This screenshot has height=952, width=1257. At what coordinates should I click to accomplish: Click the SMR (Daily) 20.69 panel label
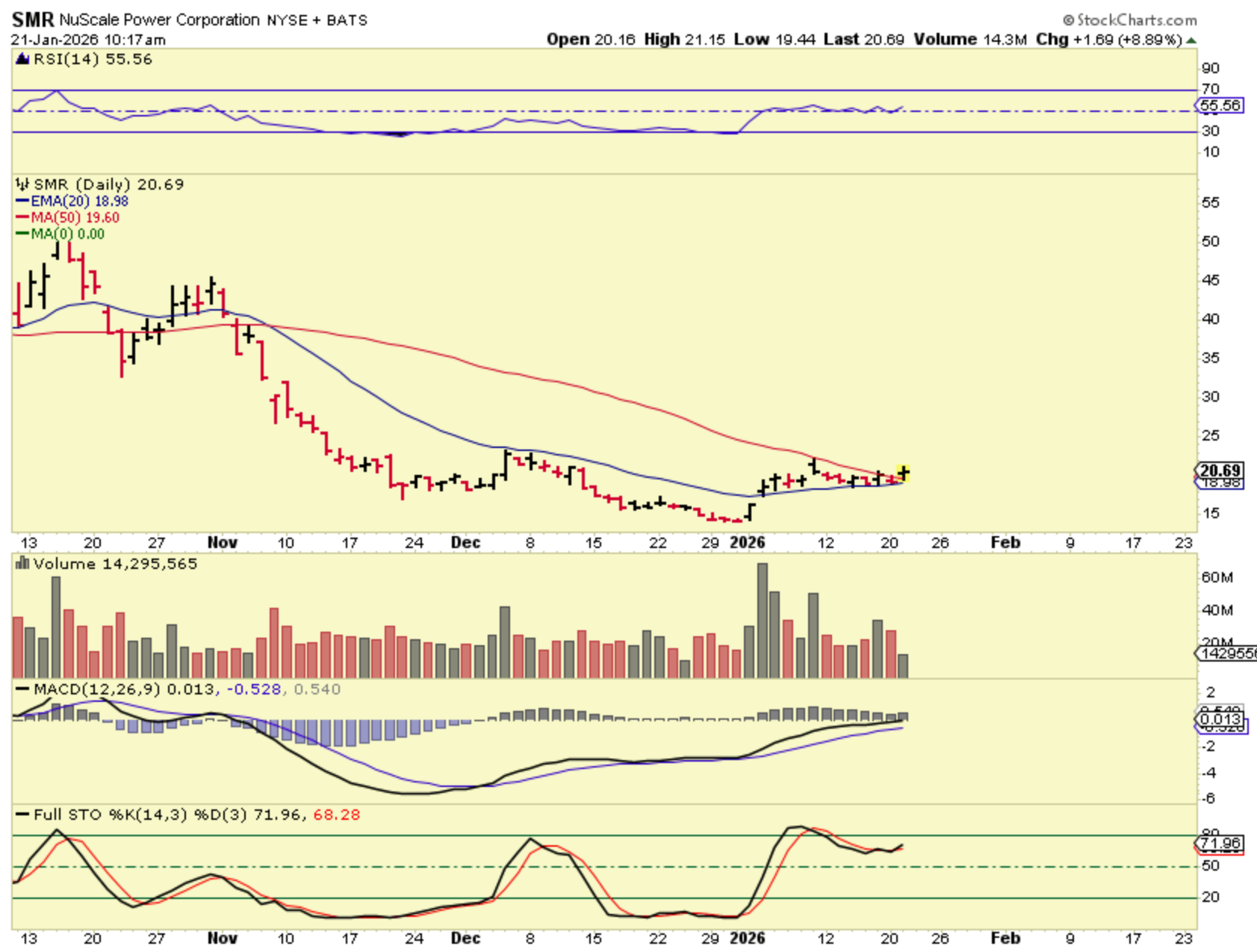[x=108, y=184]
